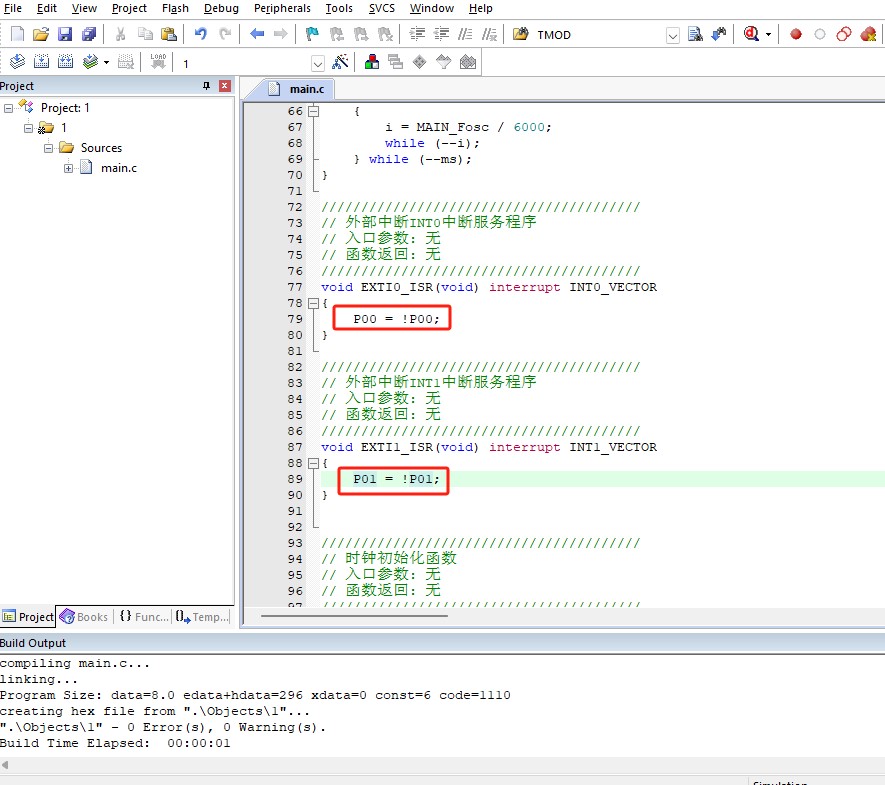Image resolution: width=885 pixels, height=785 pixels.
Task: Close the Project panel
Action: pos(225,86)
